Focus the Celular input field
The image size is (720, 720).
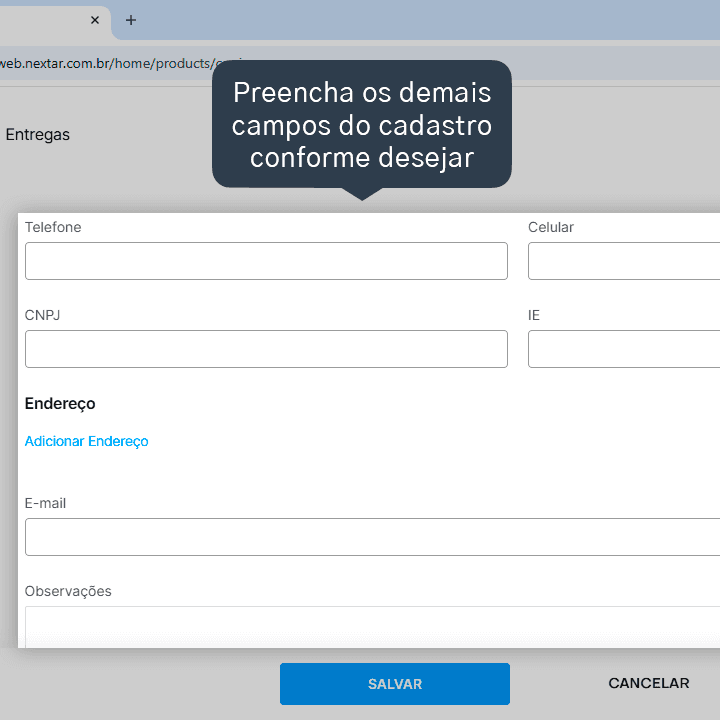pyautogui.click(x=624, y=261)
